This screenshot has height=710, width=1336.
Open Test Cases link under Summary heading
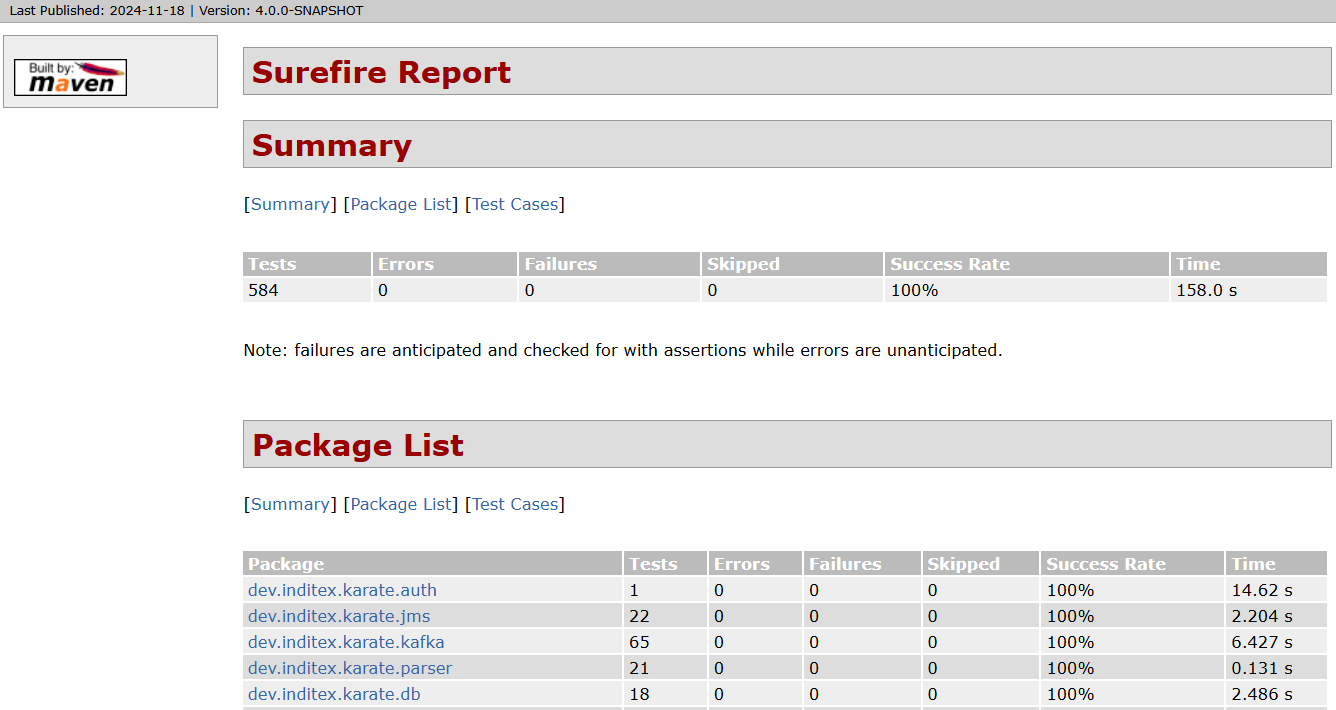(x=515, y=204)
